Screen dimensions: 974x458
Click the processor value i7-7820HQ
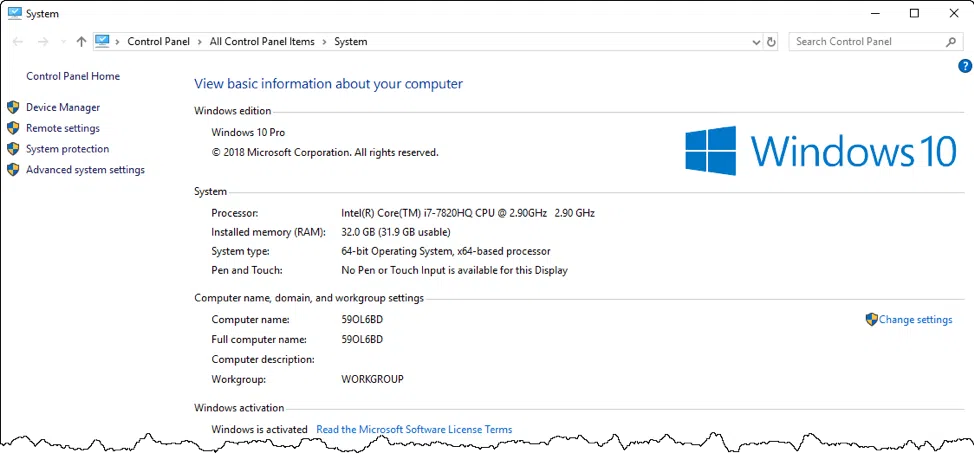(x=468, y=213)
